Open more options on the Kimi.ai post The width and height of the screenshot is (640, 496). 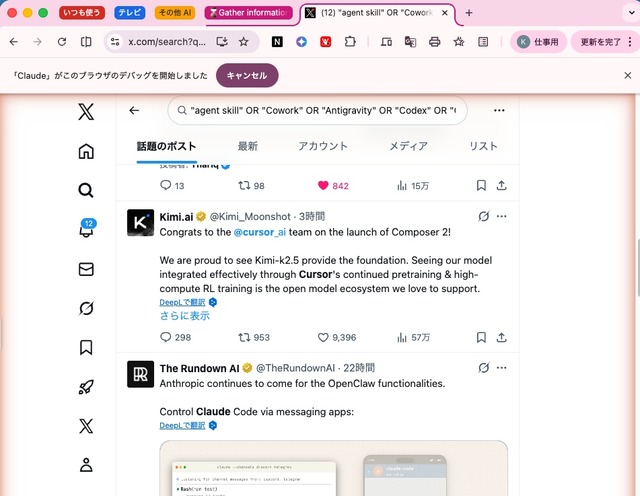(x=502, y=216)
